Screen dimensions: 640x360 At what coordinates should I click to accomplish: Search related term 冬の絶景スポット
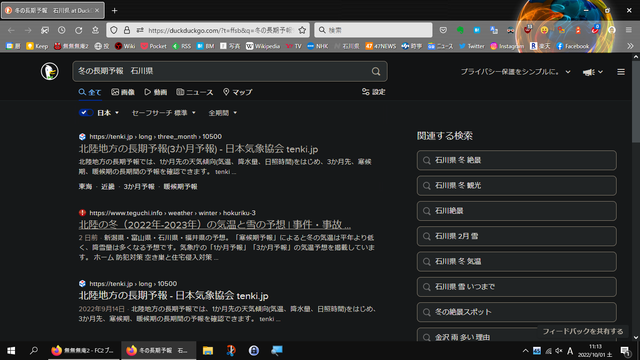click(x=517, y=312)
